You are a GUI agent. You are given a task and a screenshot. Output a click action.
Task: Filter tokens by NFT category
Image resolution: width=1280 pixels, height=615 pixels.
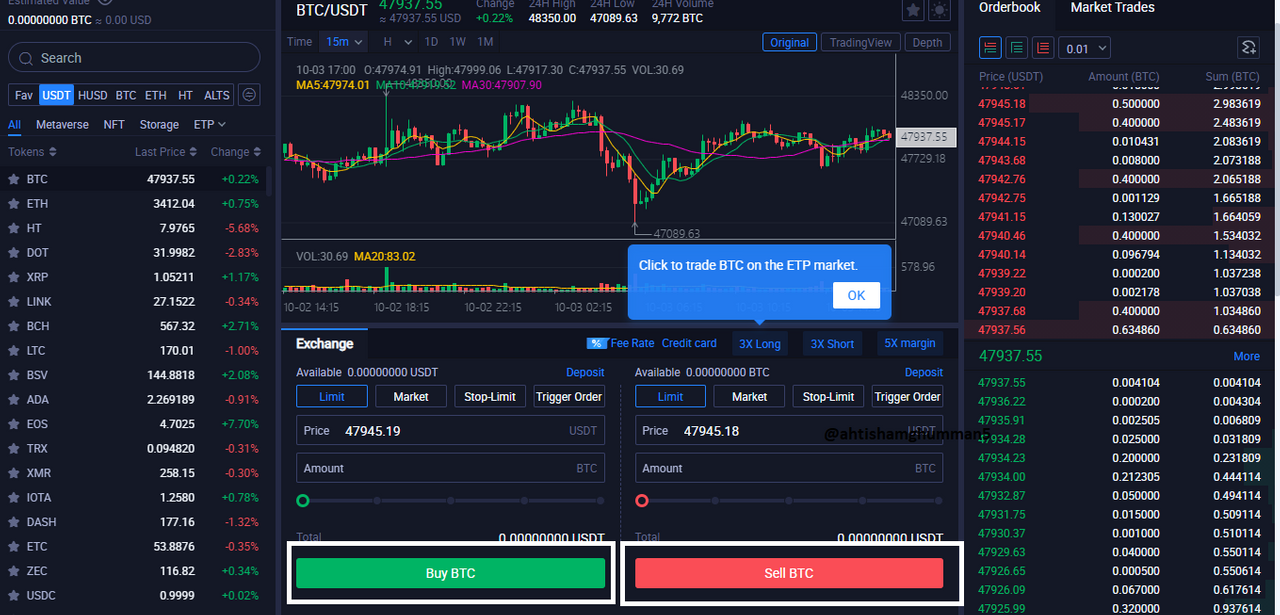pos(114,125)
